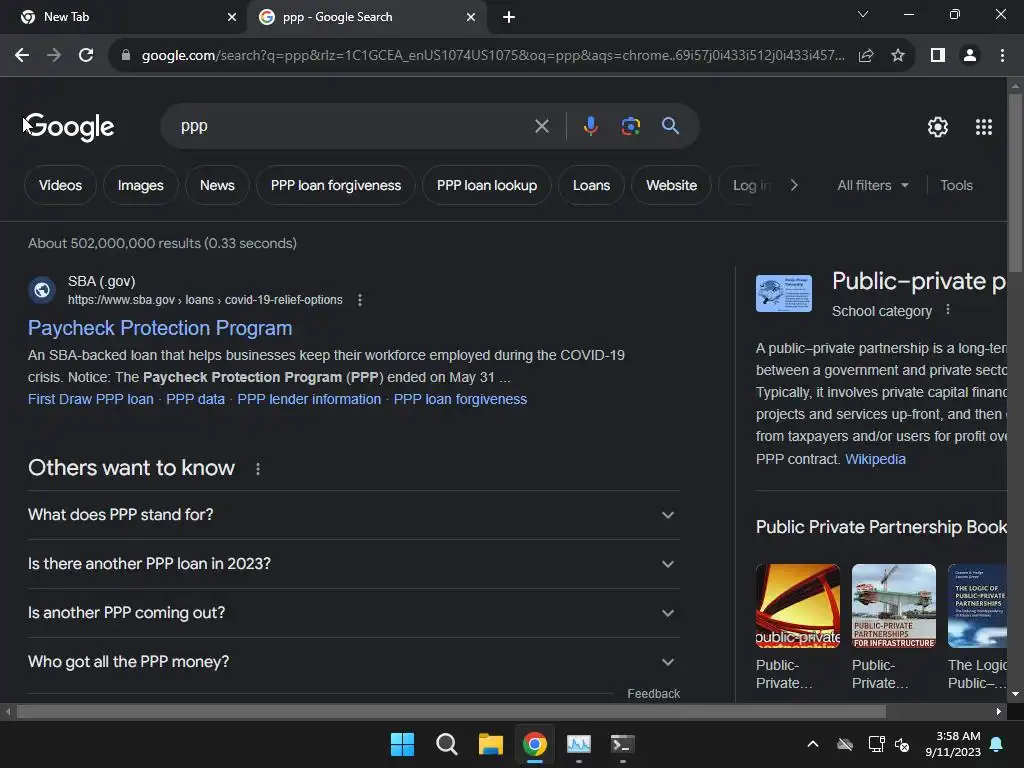The height and width of the screenshot is (768, 1024).
Task: Open the PPP data sitelink
Action: 195,399
